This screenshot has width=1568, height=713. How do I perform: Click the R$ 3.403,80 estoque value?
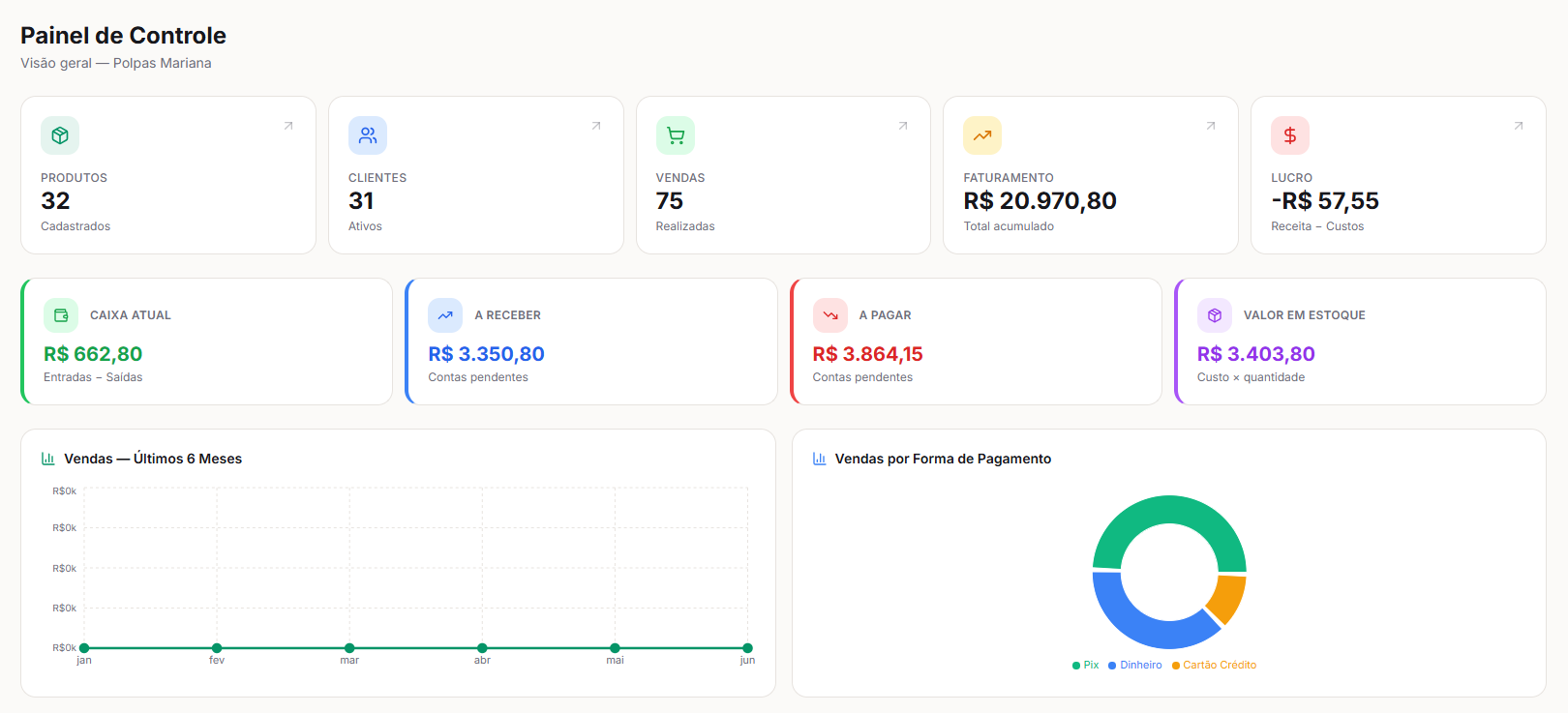[1256, 354]
